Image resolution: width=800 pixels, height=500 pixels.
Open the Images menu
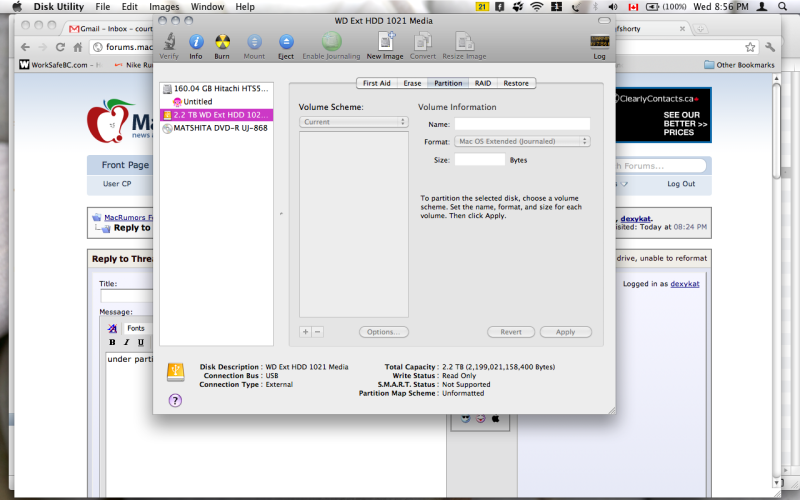(x=164, y=7)
